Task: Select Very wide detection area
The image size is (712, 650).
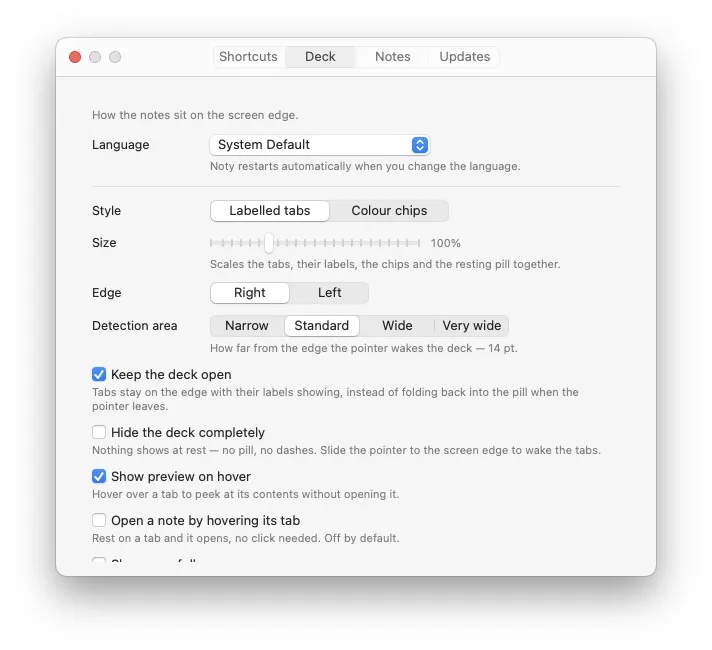Action: [x=472, y=326]
